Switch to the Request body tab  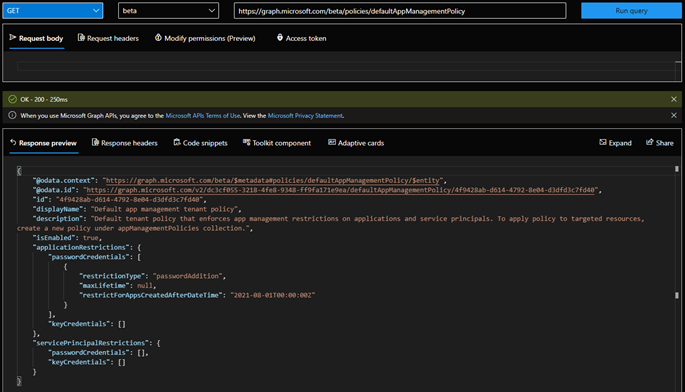tap(37, 38)
